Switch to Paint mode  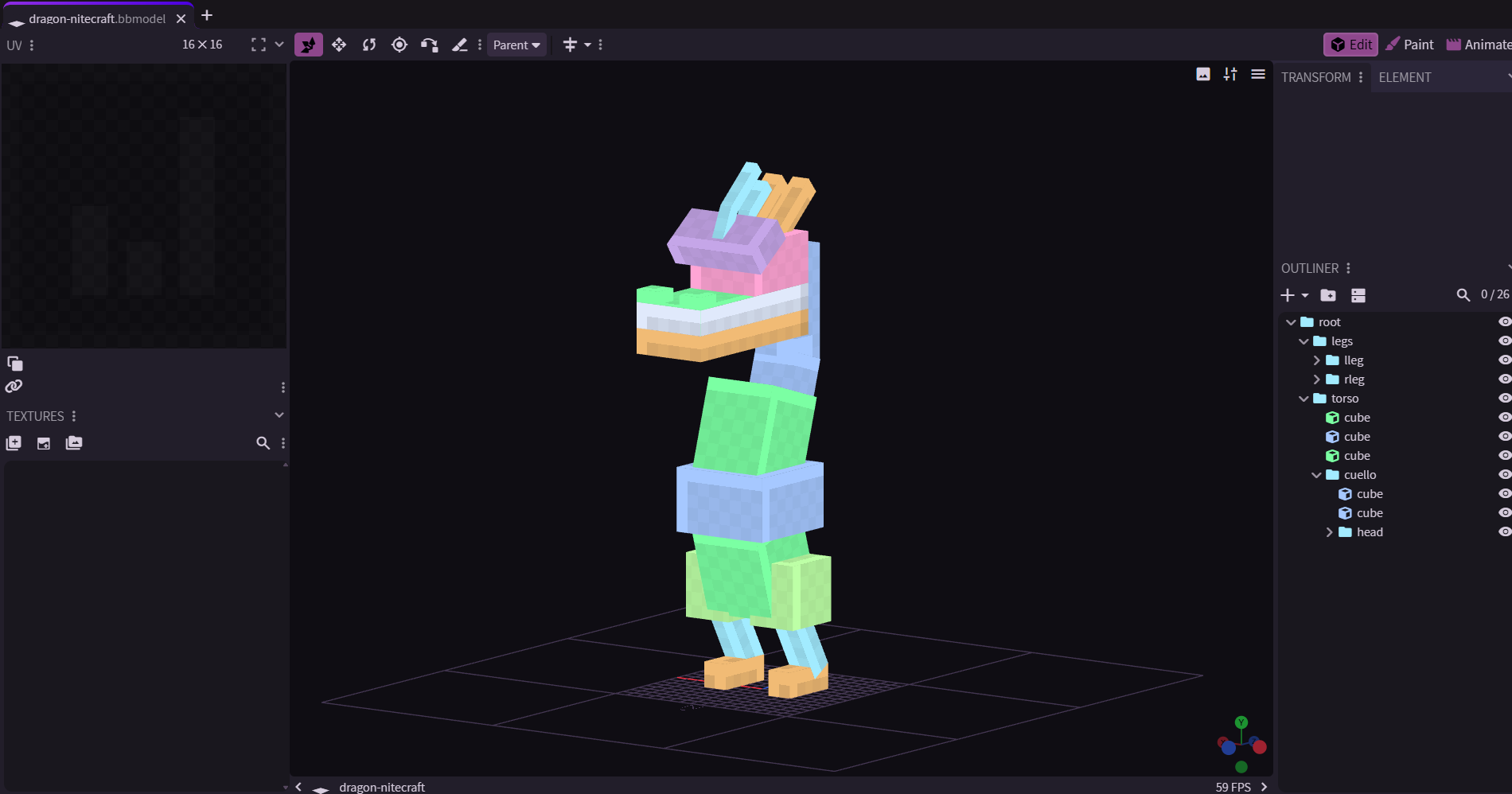tap(1409, 45)
